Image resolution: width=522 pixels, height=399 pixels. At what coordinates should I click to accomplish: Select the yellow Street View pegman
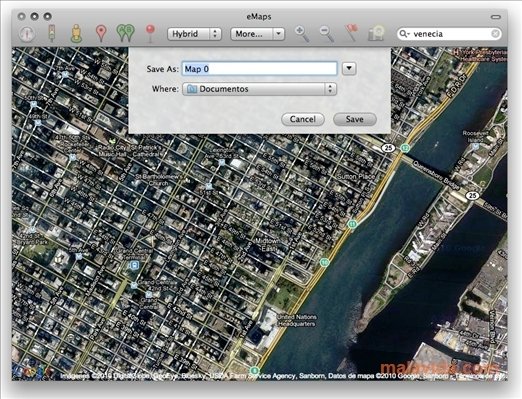pyautogui.click(x=76, y=33)
